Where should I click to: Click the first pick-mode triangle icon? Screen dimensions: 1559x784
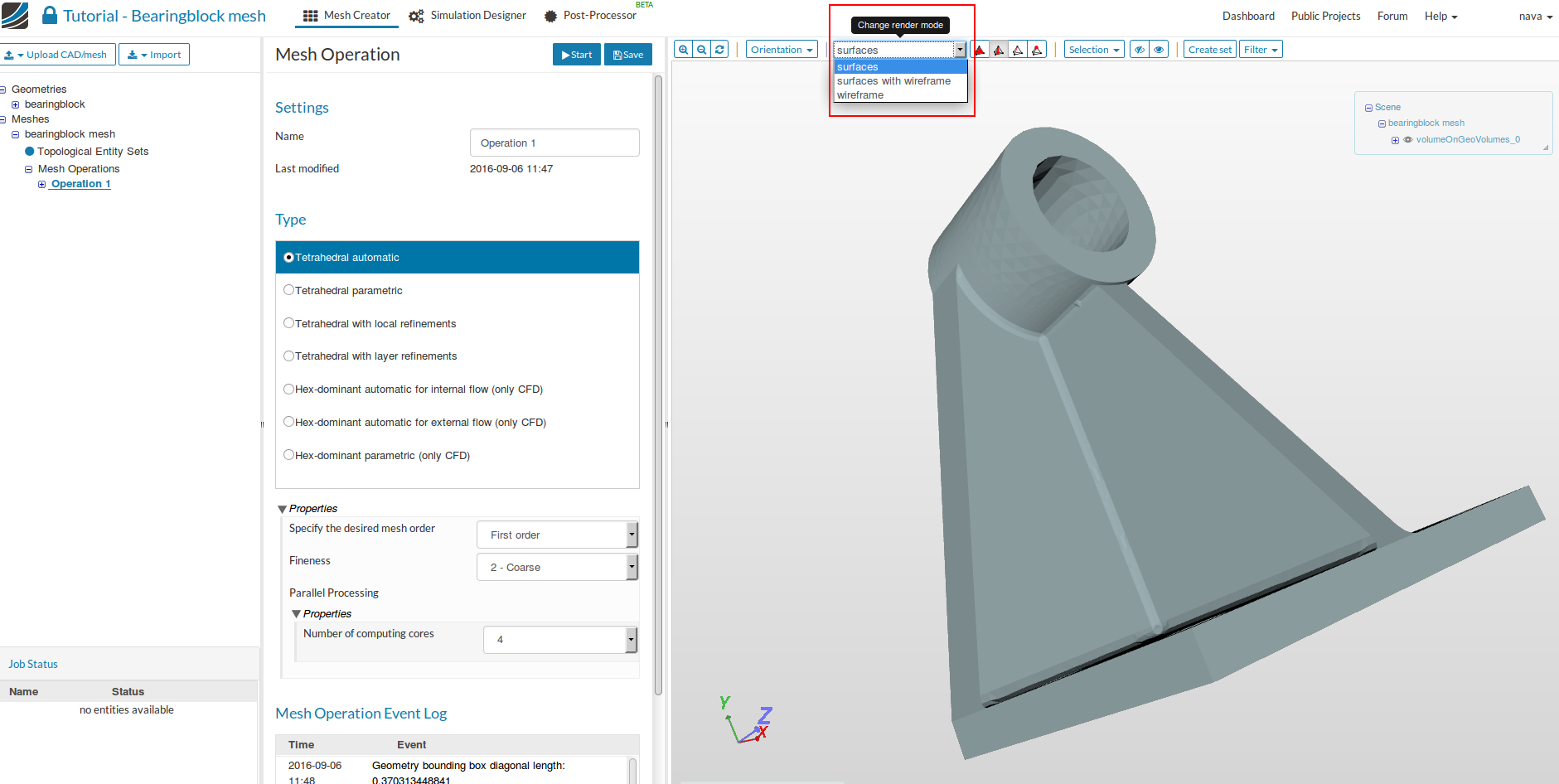click(980, 50)
